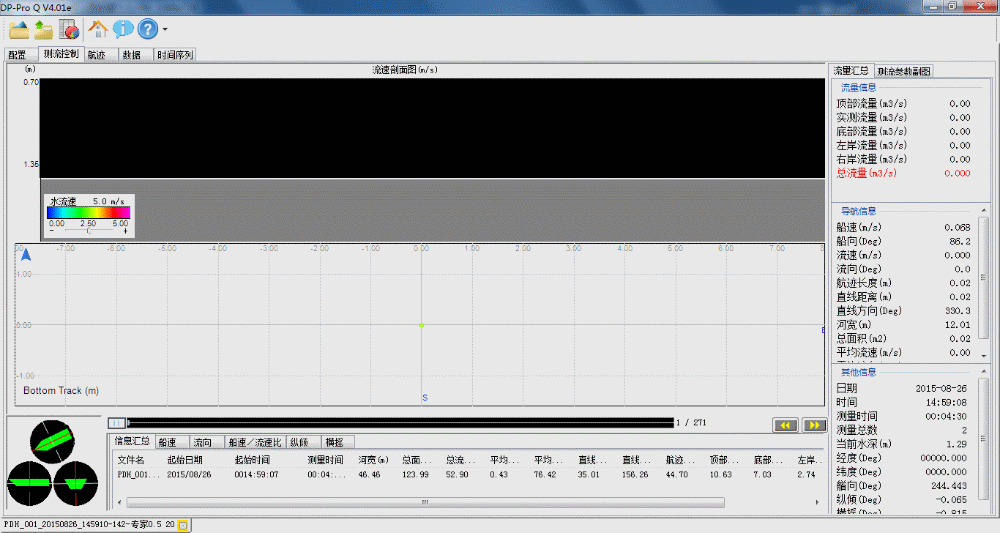Click the 文件名 column header
1000x533 pixels.
tap(131, 460)
